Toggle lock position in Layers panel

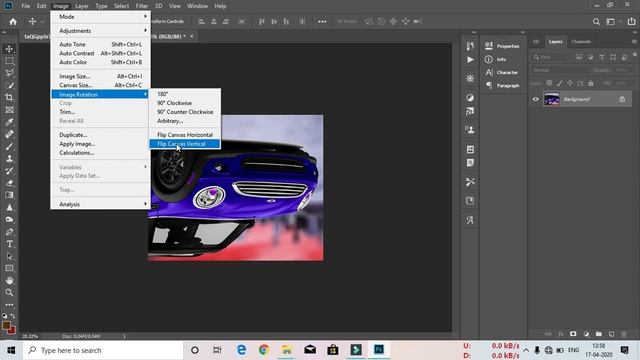coord(570,83)
